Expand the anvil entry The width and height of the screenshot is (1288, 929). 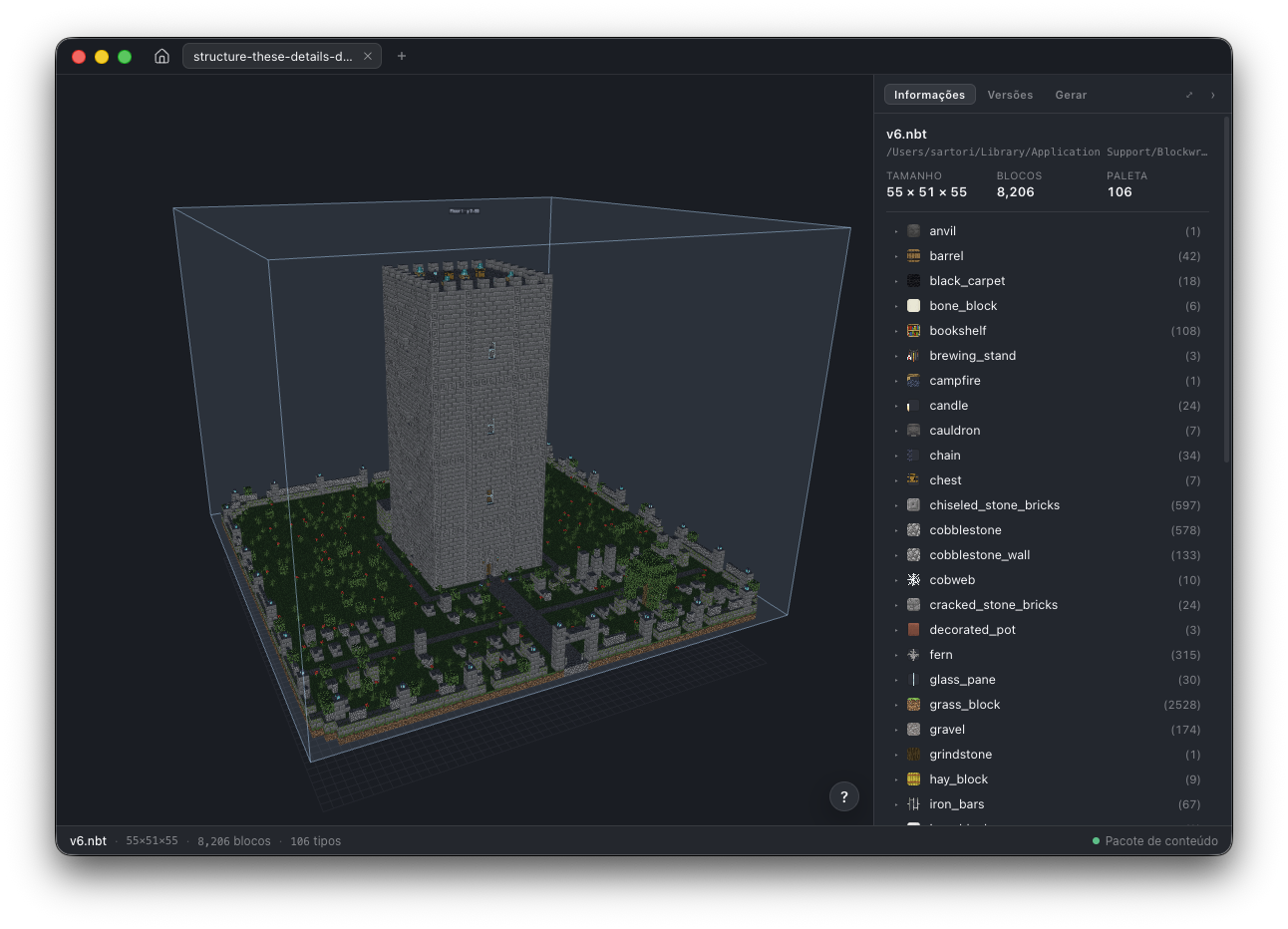(896, 231)
